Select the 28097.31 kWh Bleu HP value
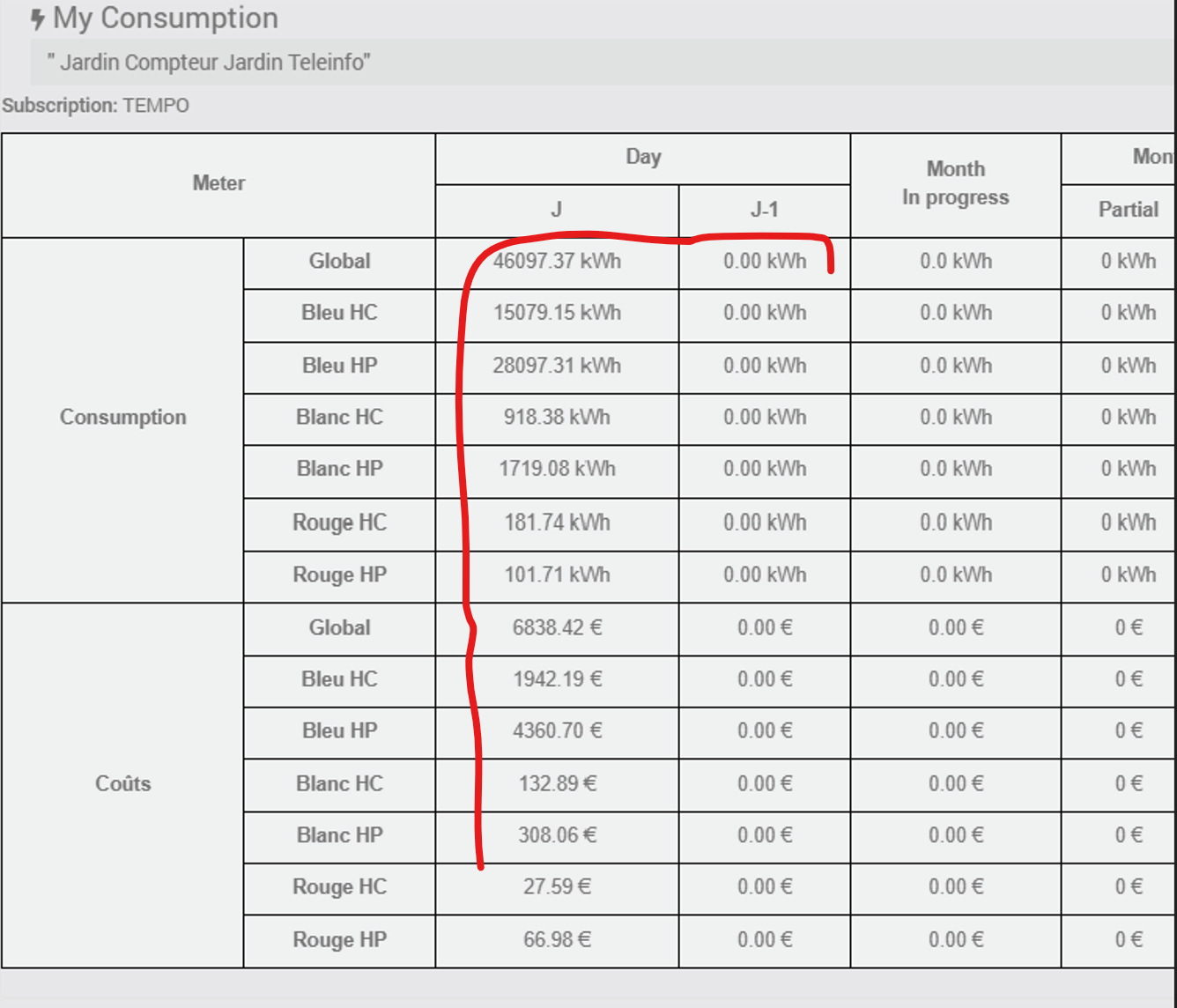Viewport: 1177px width, 1008px height. tap(557, 366)
